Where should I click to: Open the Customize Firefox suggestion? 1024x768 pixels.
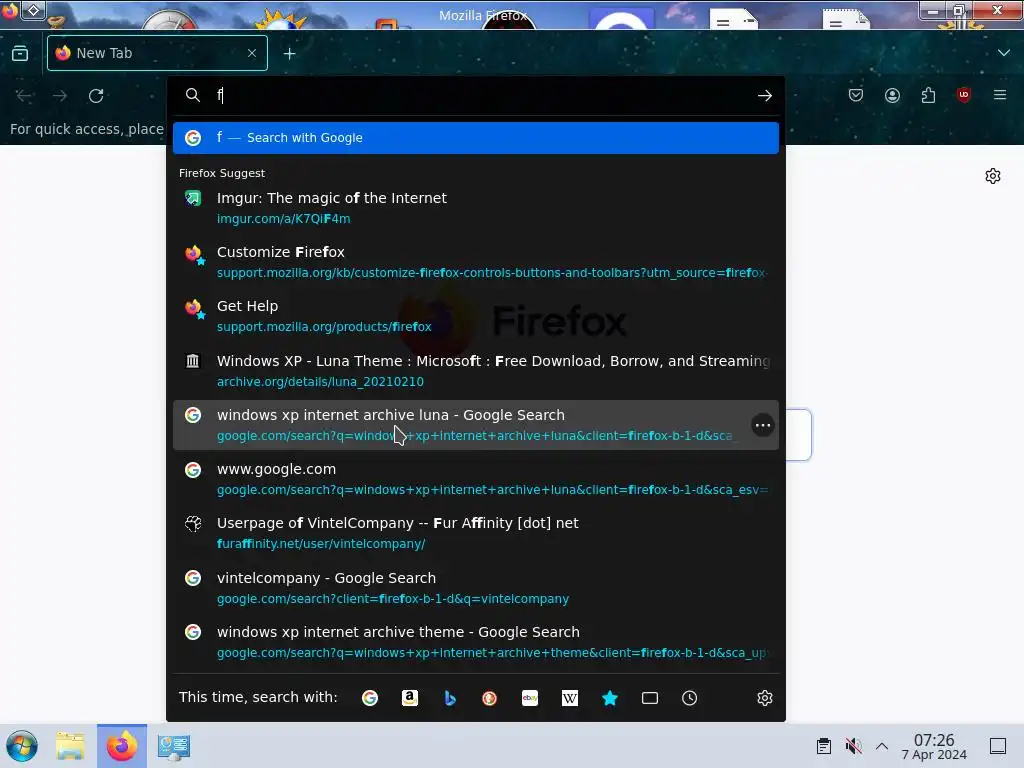click(x=475, y=262)
